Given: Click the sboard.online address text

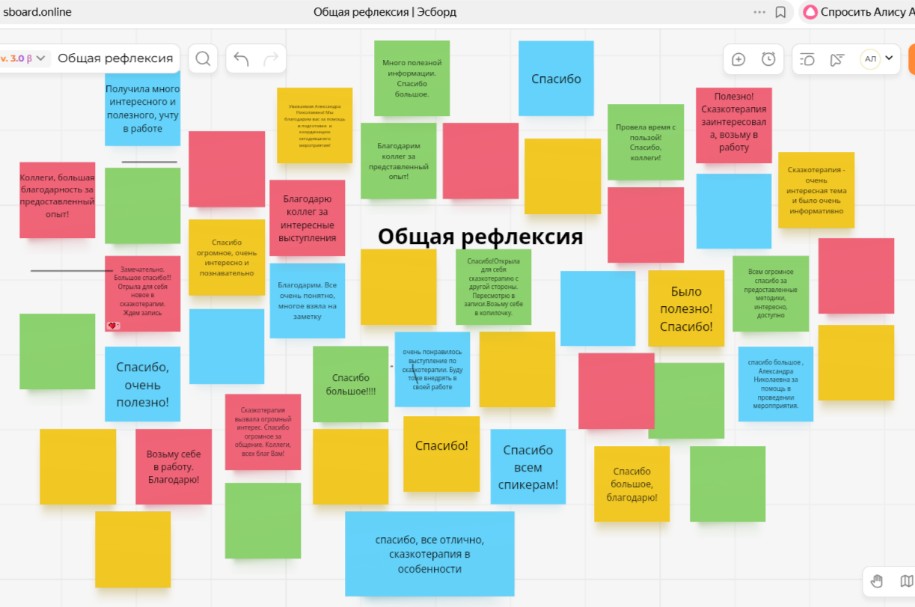Looking at the screenshot, I should 37,12.
